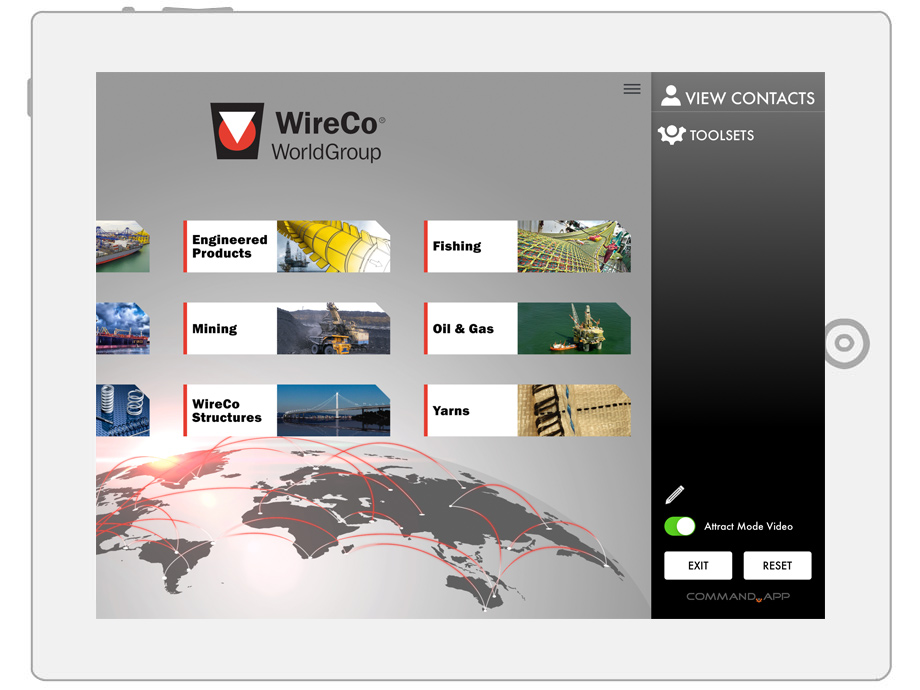Open the hamburger menu icon
Image resolution: width=920 pixels, height=690 pixels.
click(631, 89)
